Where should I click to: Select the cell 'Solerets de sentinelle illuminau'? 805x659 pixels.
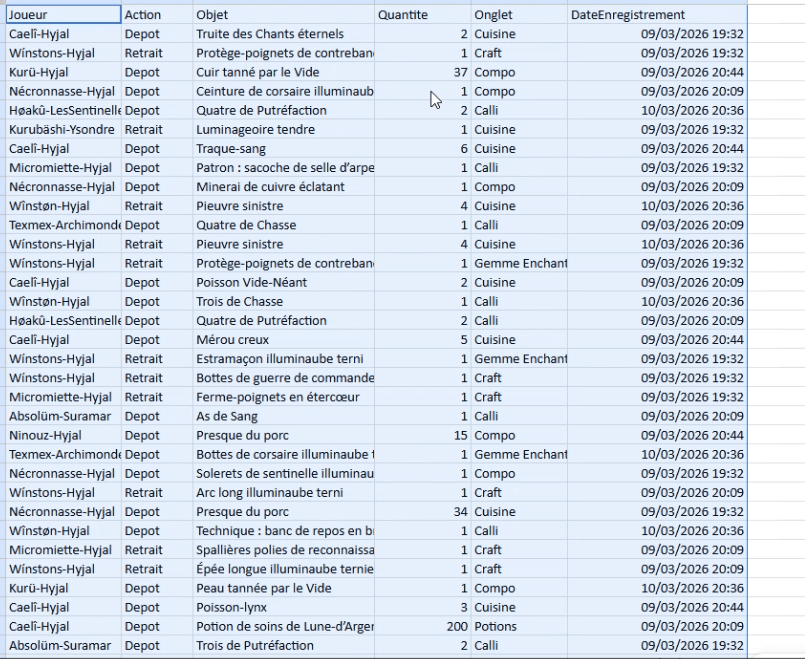pos(284,473)
